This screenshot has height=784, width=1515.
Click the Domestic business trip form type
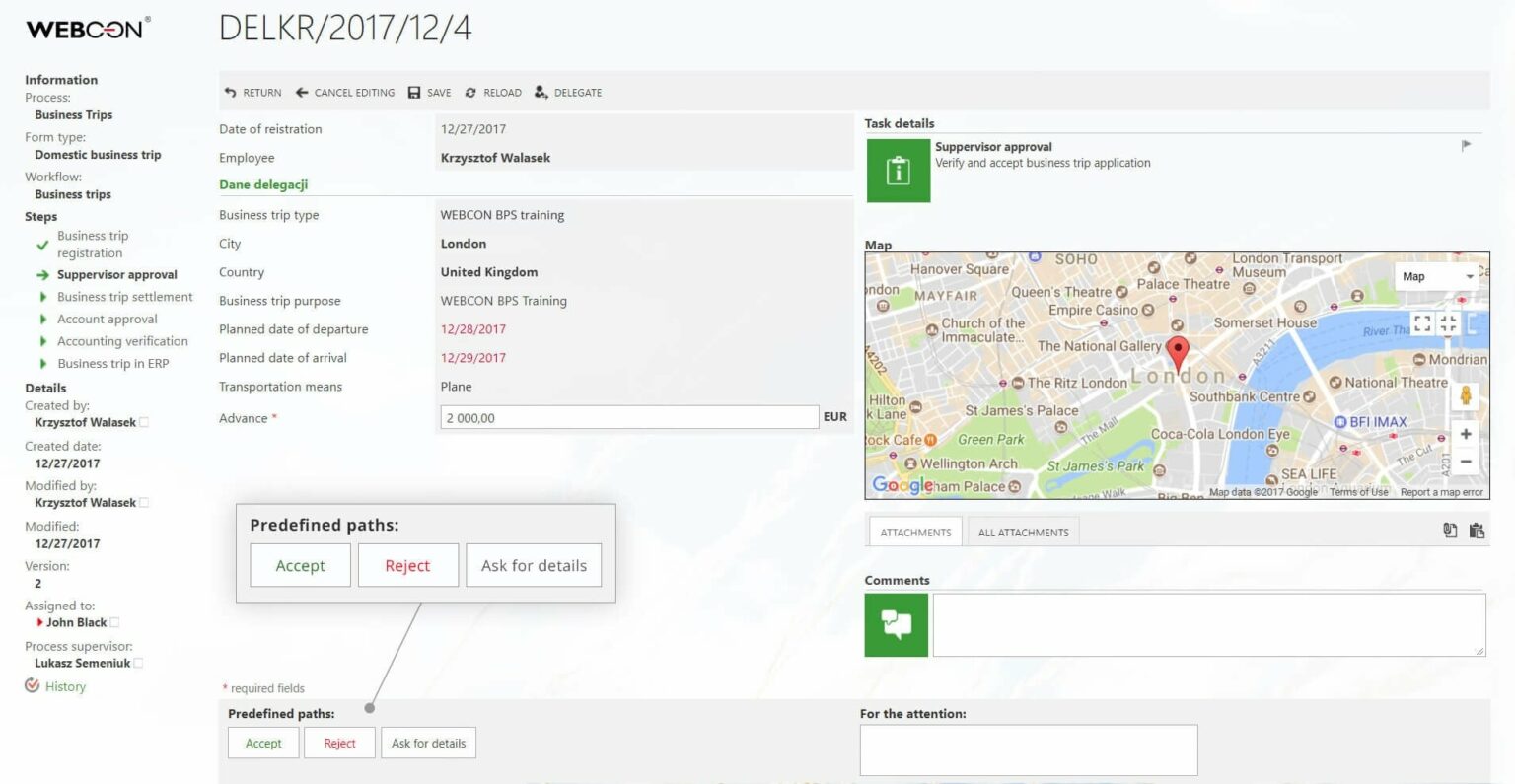click(x=98, y=155)
